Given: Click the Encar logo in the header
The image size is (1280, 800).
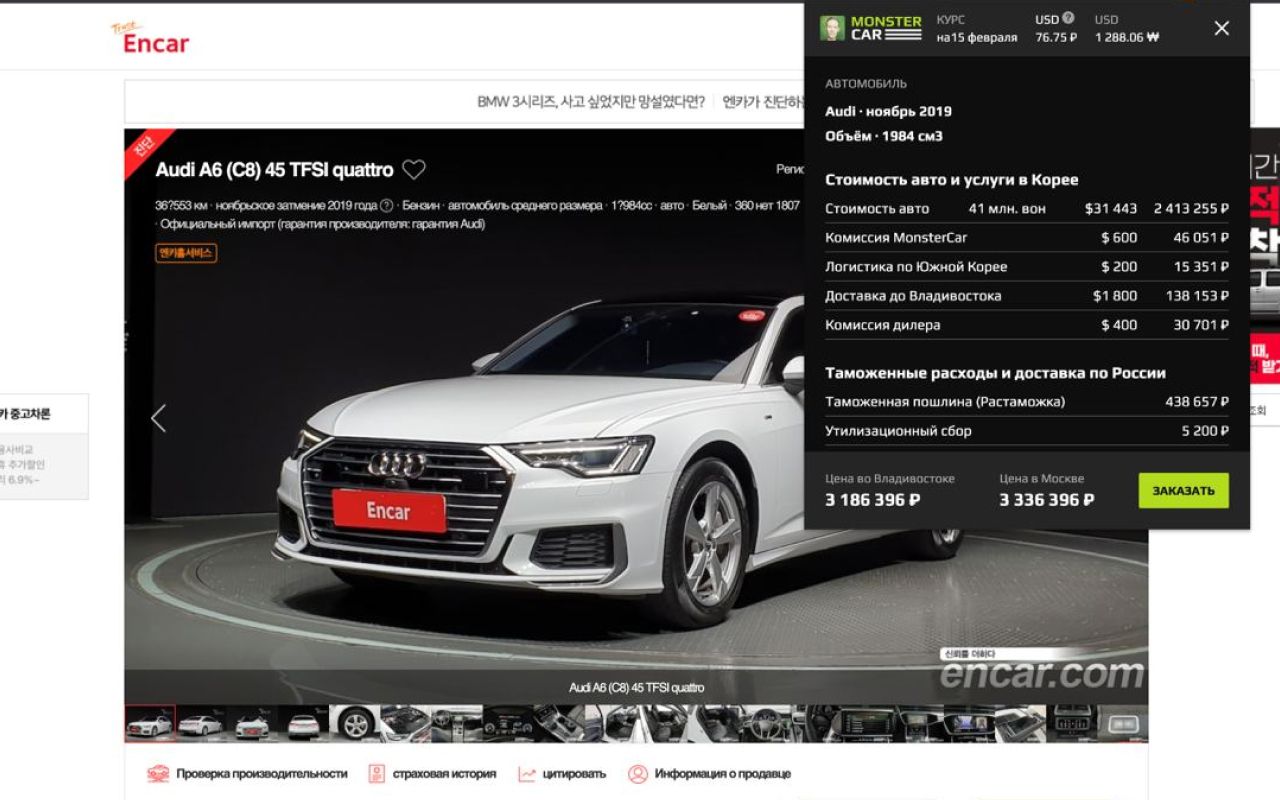Looking at the screenshot, I should click(x=150, y=38).
